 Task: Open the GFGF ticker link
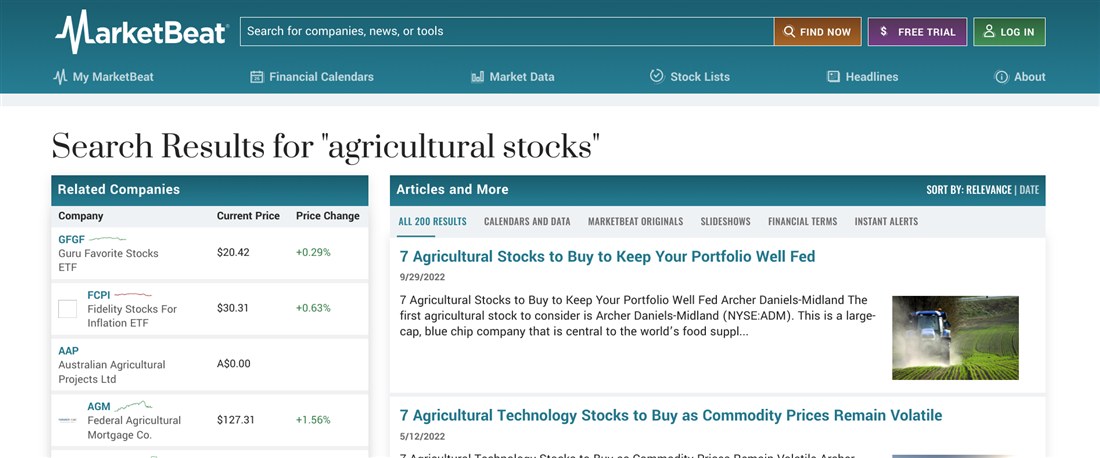point(71,240)
